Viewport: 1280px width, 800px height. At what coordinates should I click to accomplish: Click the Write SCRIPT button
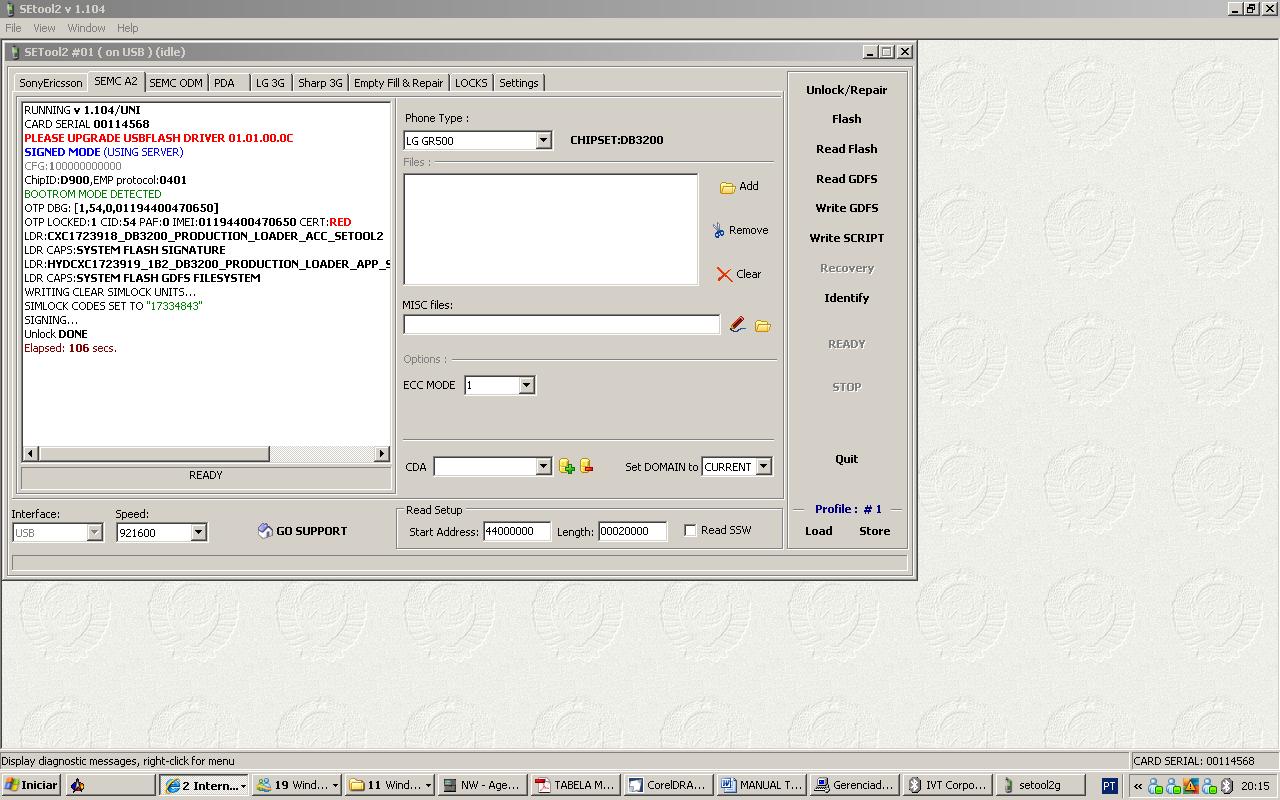[846, 238]
